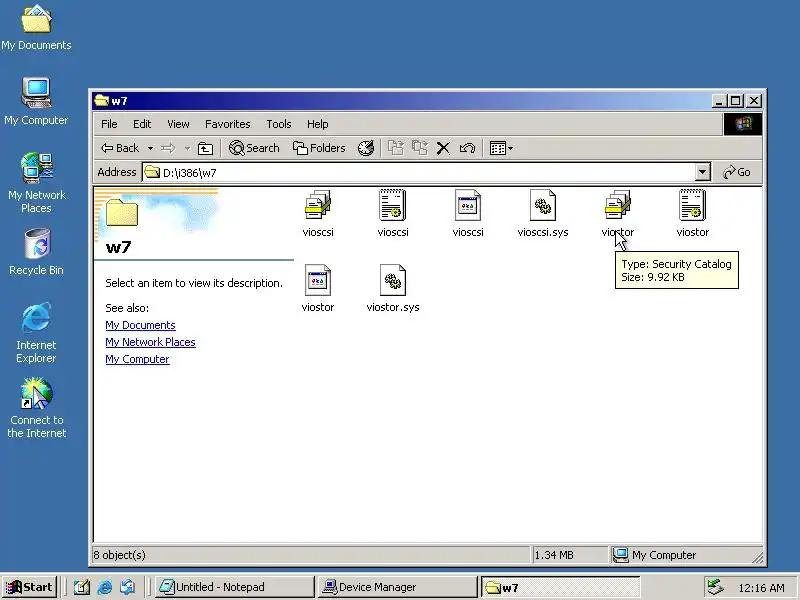This screenshot has height=600, width=800.
Task: Select the viostor file with window icon
Action: (x=317, y=288)
